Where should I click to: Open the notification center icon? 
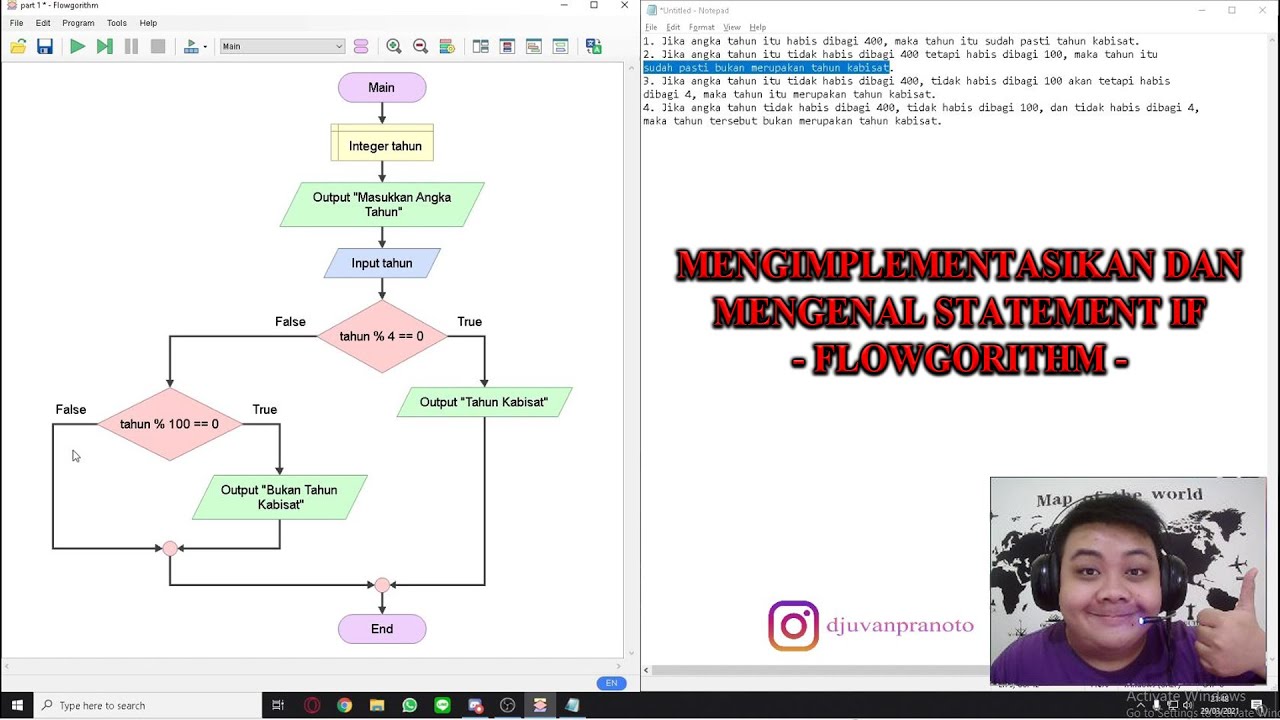click(x=1257, y=706)
